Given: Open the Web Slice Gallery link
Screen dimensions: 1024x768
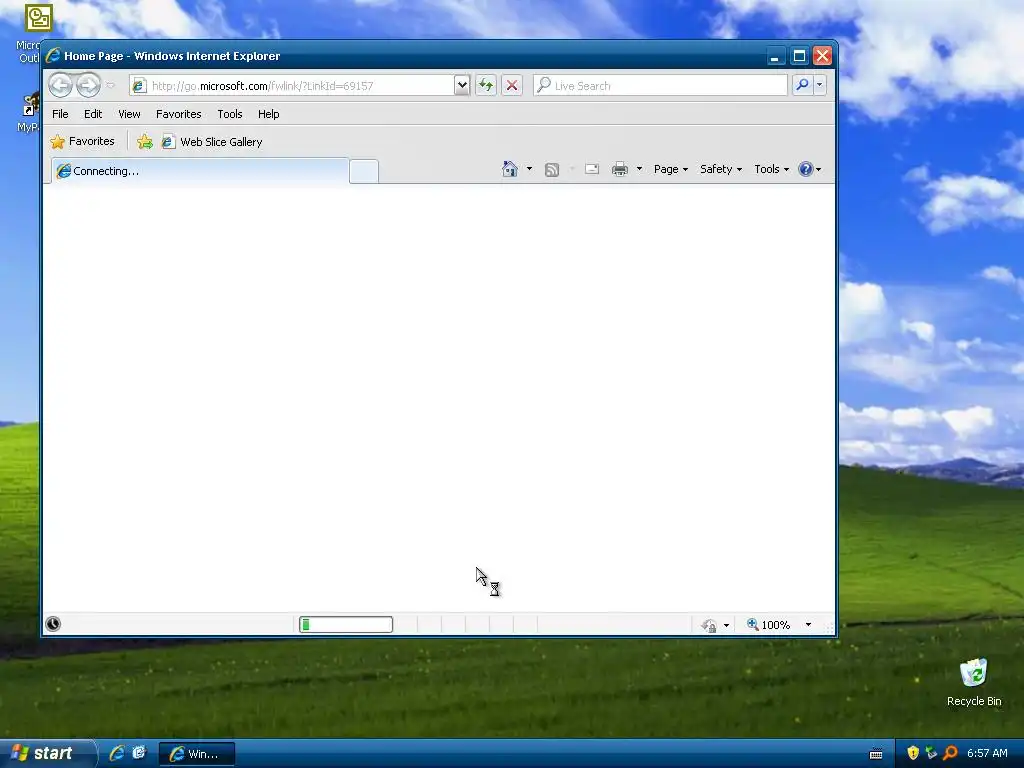Looking at the screenshot, I should click(212, 142).
